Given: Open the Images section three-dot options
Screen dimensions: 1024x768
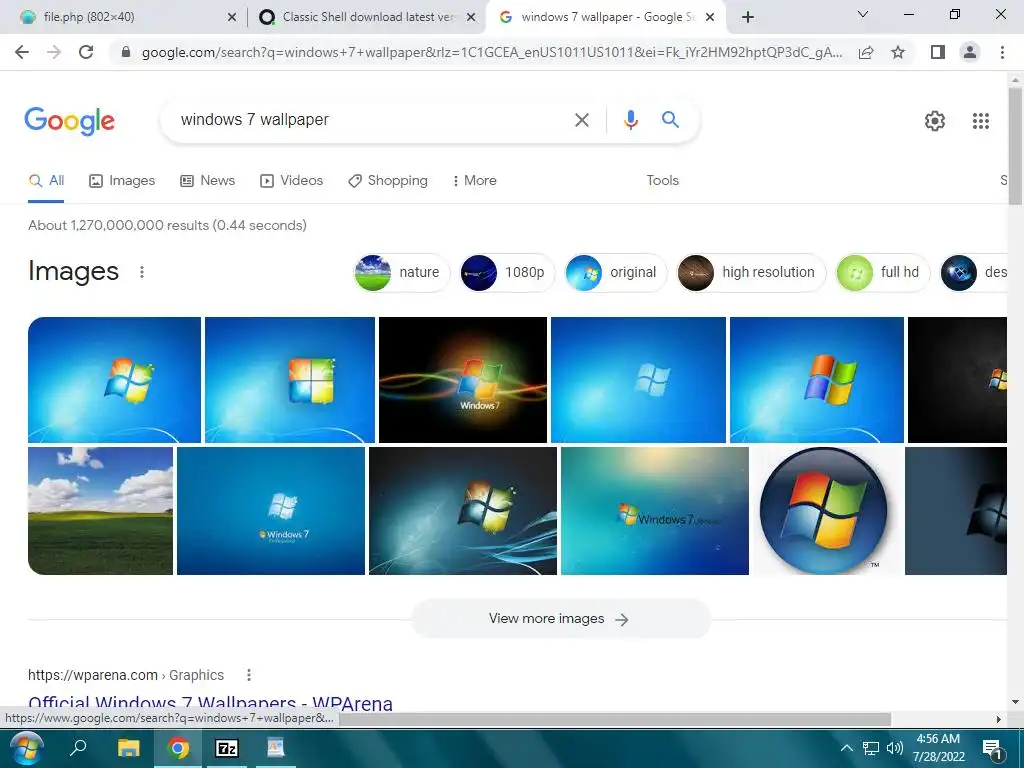Looking at the screenshot, I should (142, 272).
